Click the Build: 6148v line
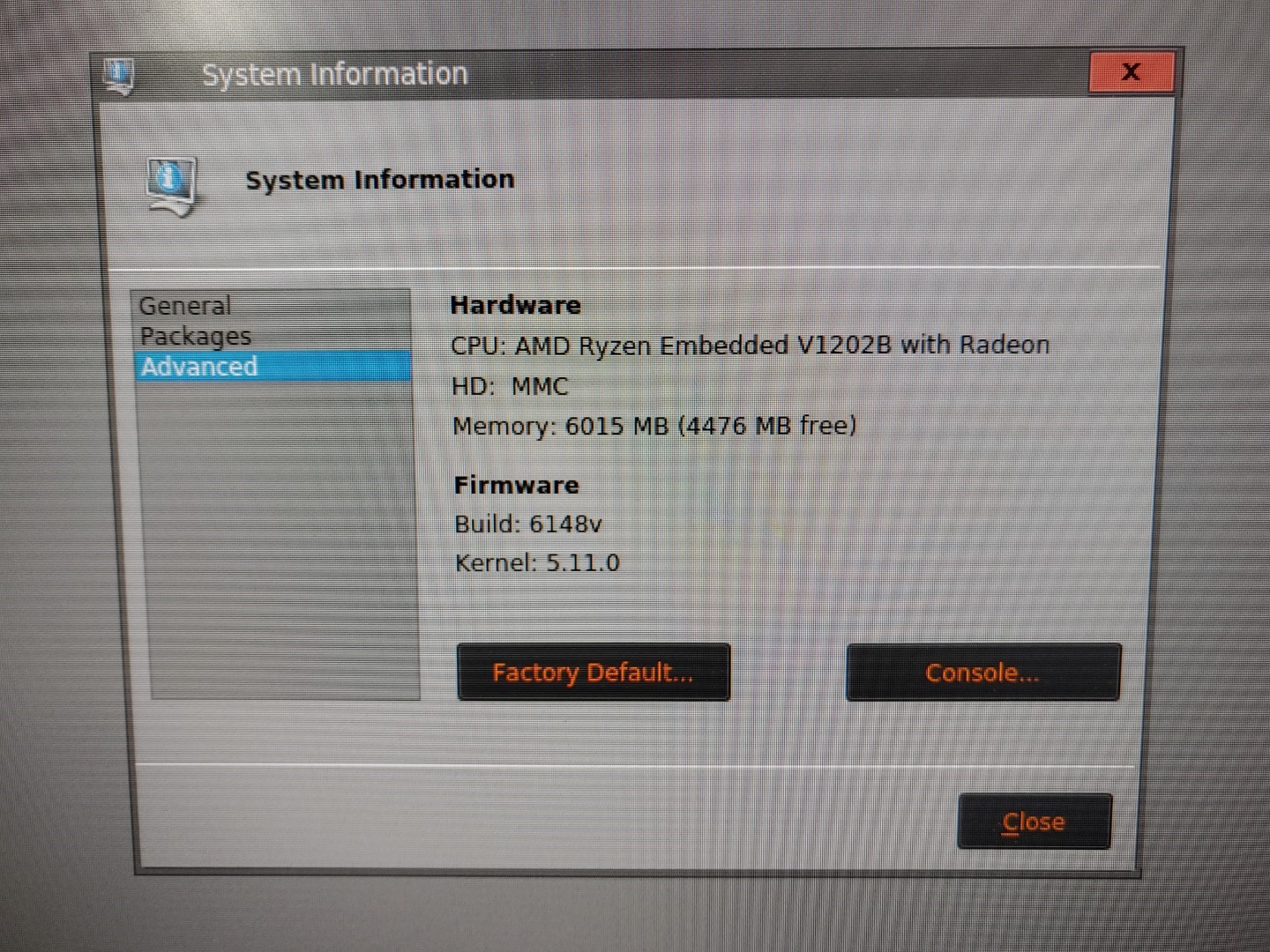The height and width of the screenshot is (952, 1270). pyautogui.click(x=528, y=524)
